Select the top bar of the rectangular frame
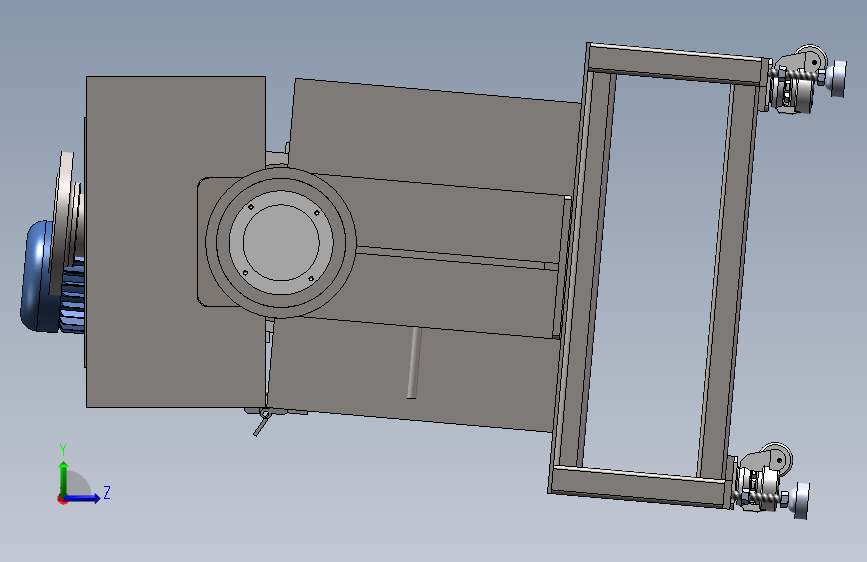This screenshot has height=562, width=867. pos(678,64)
